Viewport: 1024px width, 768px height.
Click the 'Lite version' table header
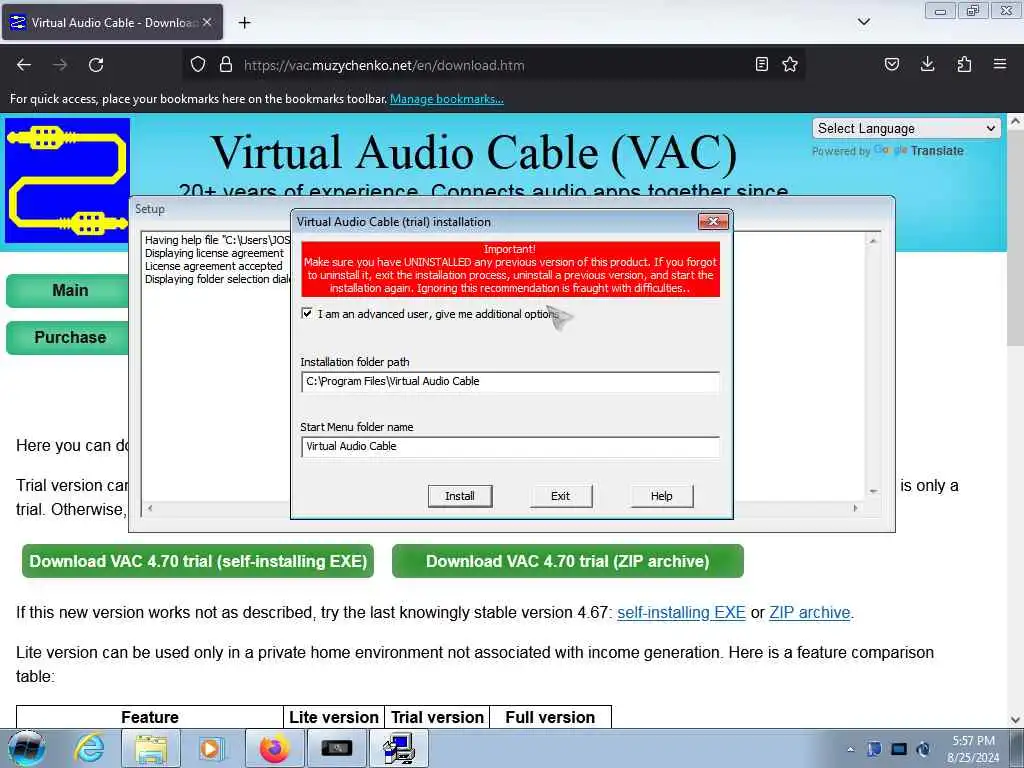coord(334,717)
